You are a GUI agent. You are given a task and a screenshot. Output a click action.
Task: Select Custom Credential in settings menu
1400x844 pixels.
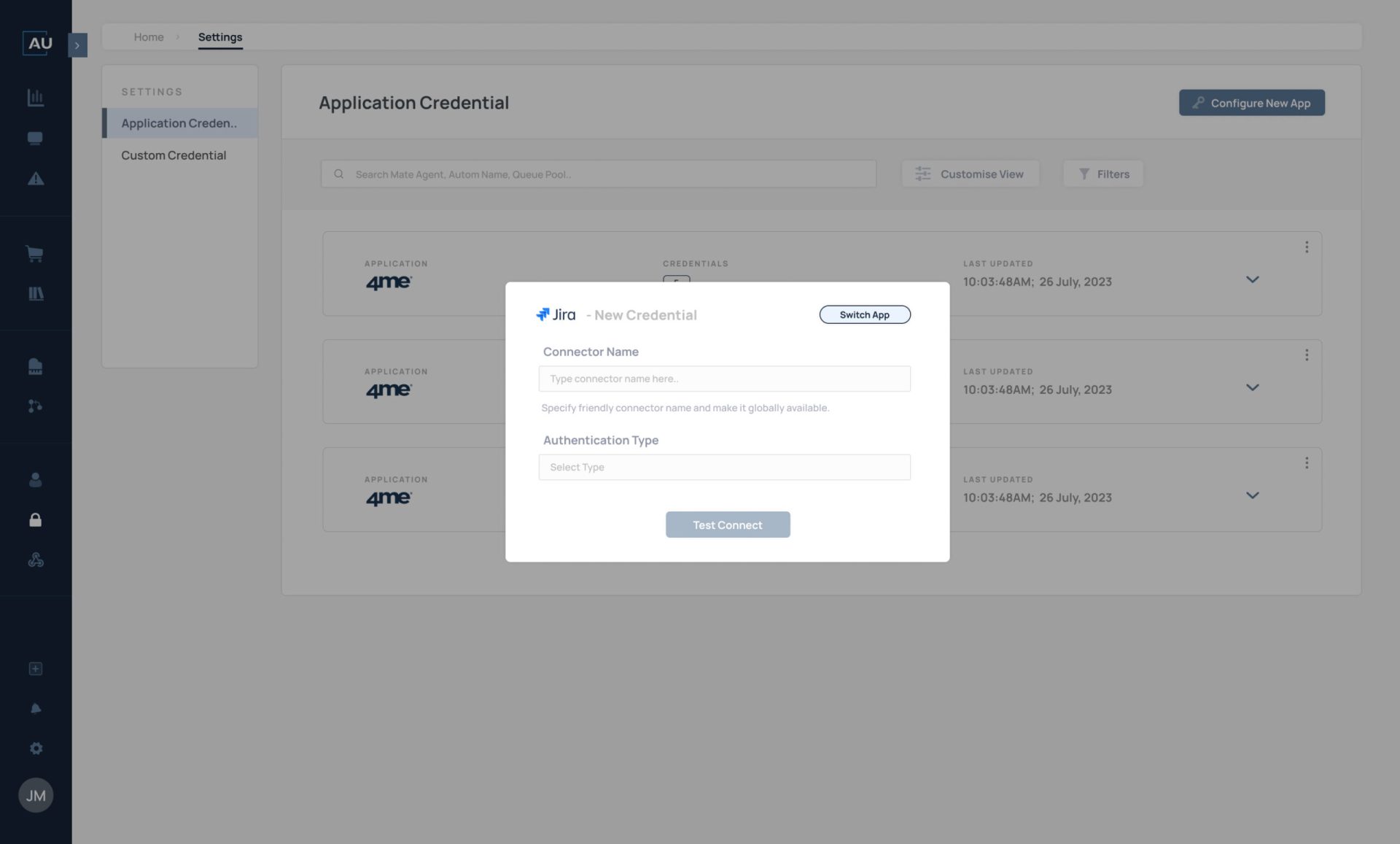174,155
